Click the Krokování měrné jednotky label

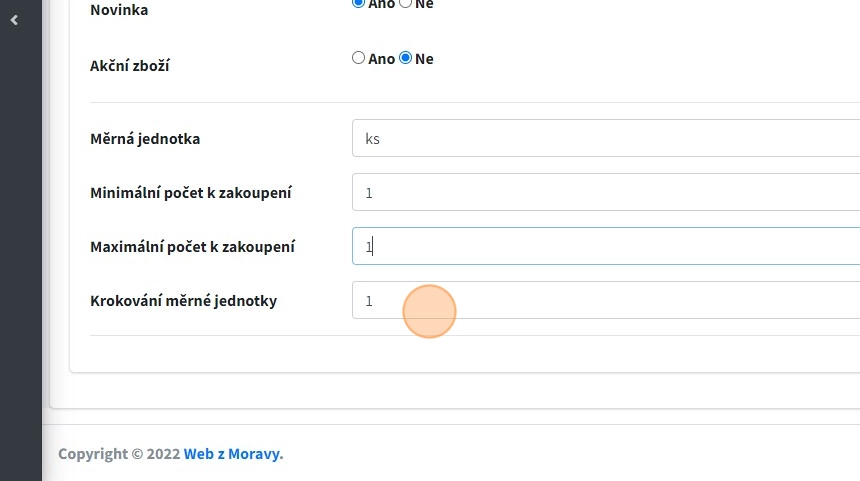pos(183,301)
